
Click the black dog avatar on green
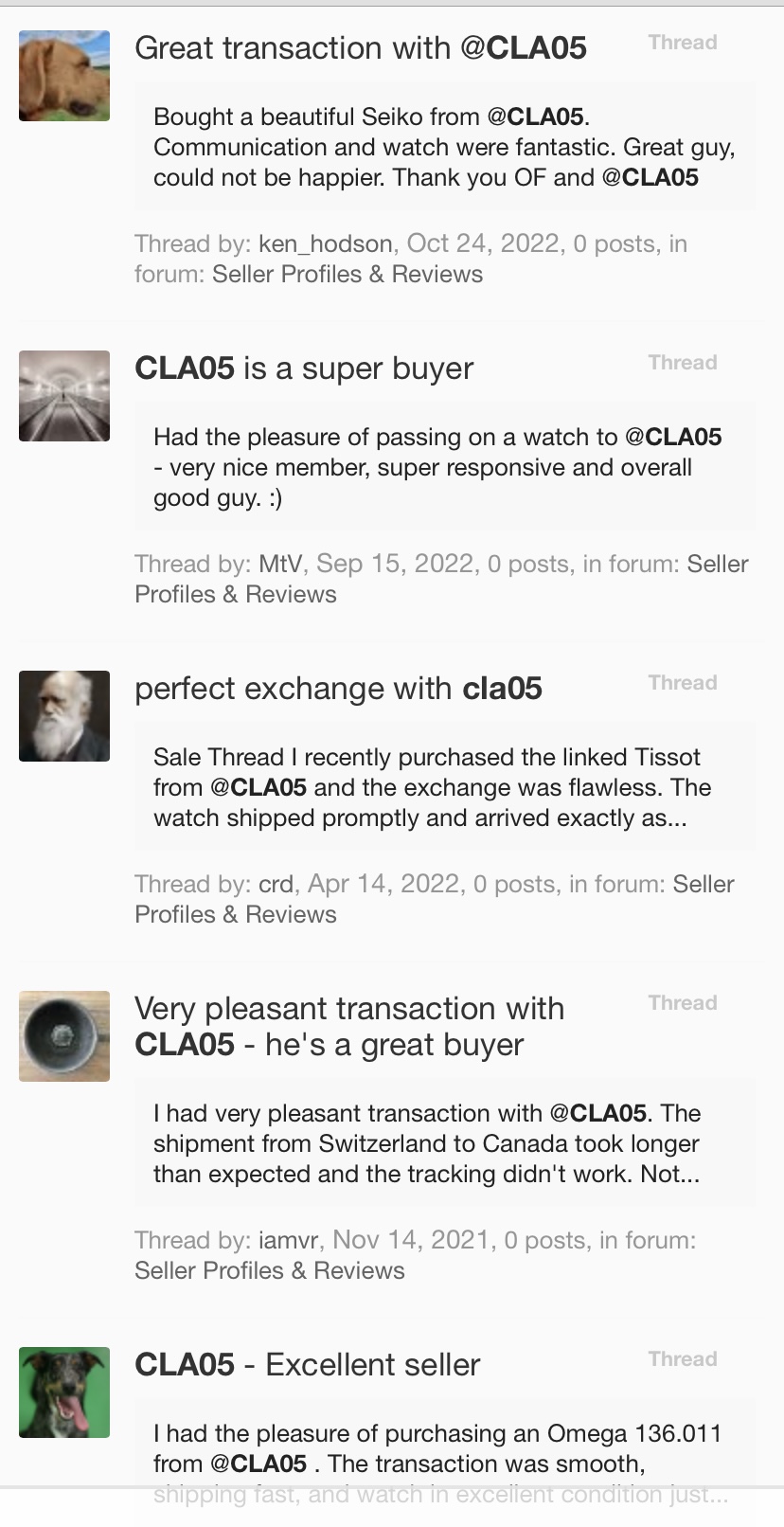[x=64, y=1392]
